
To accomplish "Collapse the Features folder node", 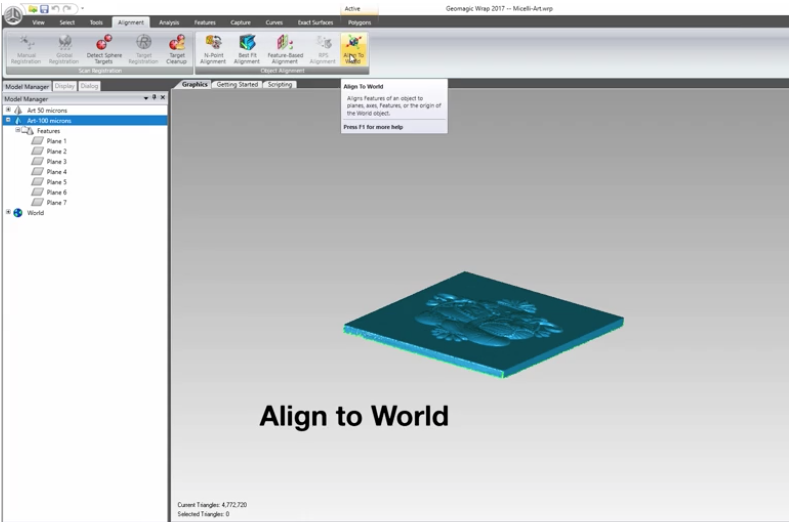I will [x=18, y=130].
